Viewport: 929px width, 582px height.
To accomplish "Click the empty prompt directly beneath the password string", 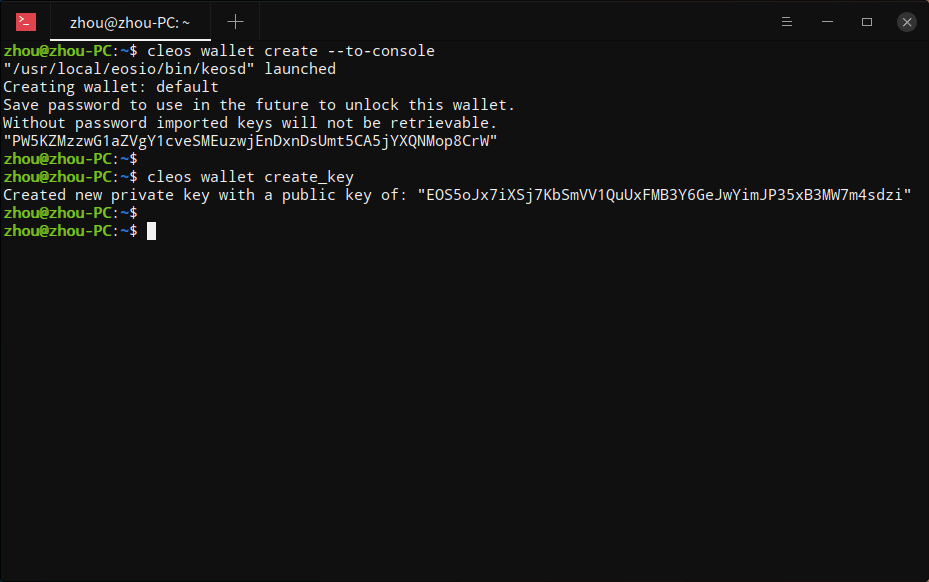I will click(x=71, y=159).
